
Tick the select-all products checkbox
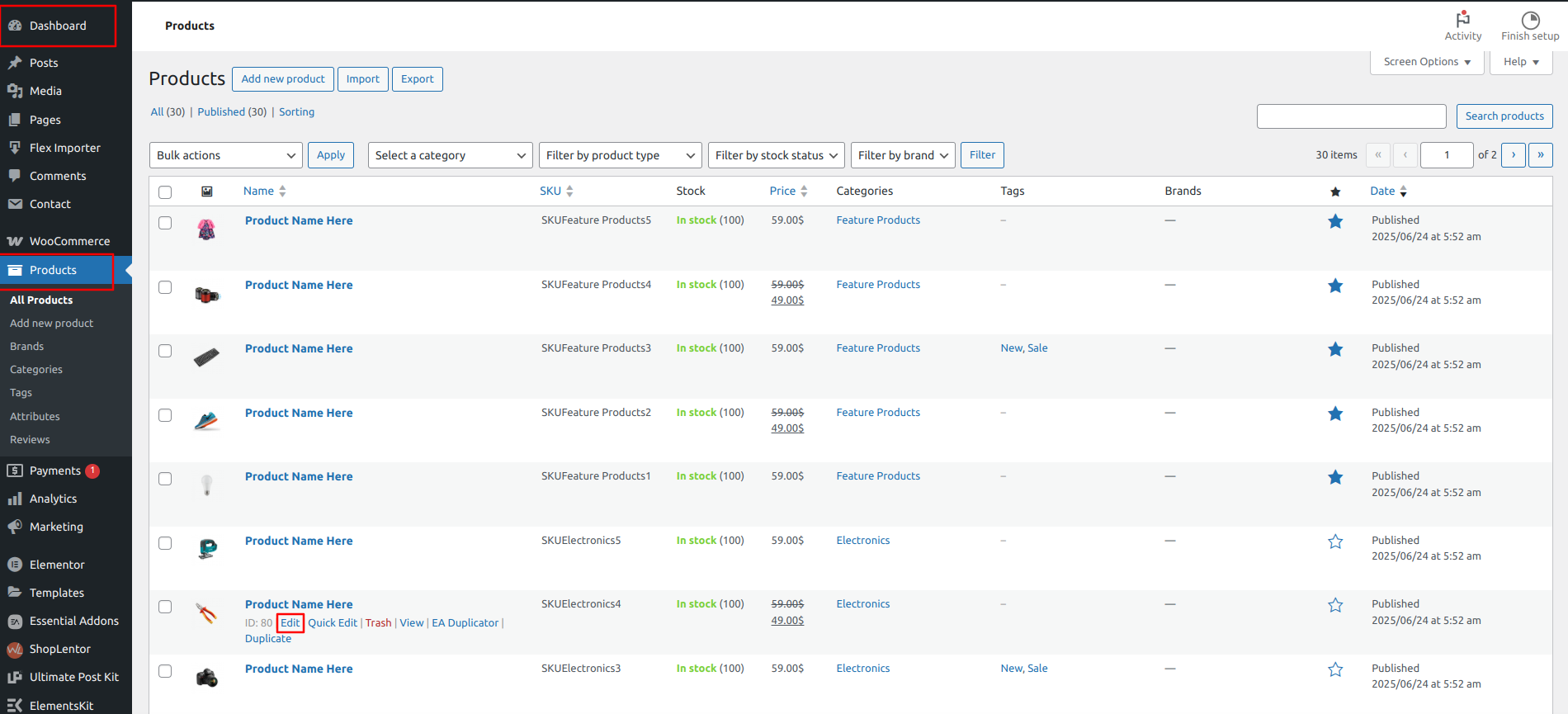[165, 192]
